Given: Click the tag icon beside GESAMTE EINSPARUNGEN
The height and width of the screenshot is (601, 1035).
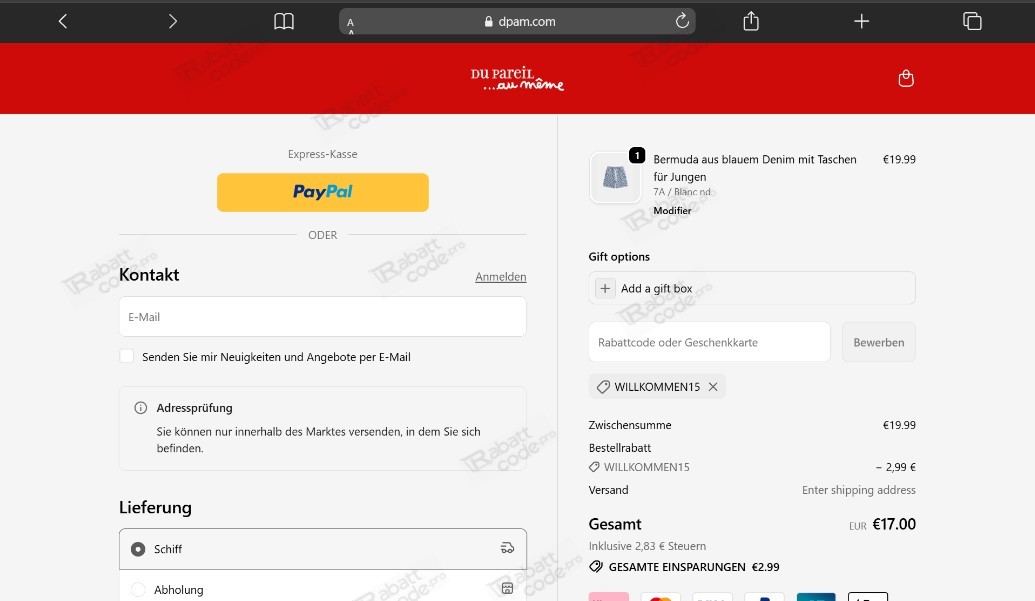Looking at the screenshot, I should pos(597,566).
